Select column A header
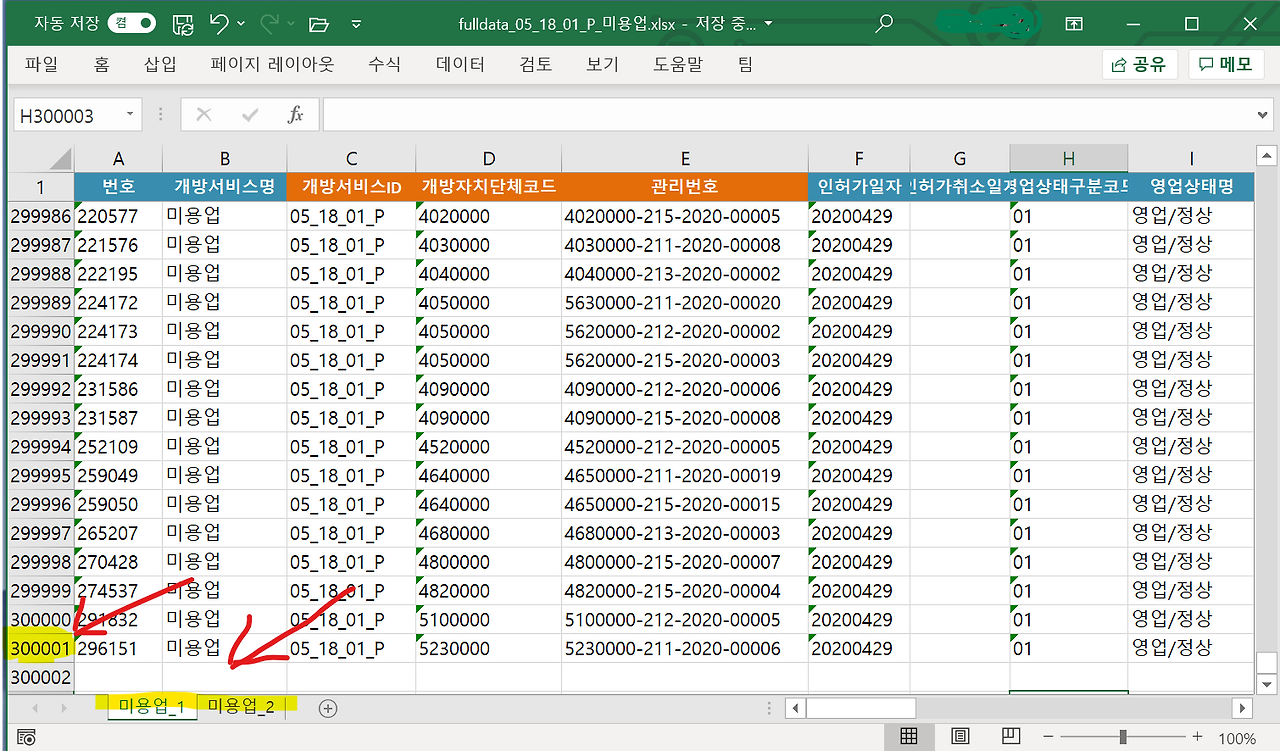The image size is (1280, 751). (x=118, y=158)
